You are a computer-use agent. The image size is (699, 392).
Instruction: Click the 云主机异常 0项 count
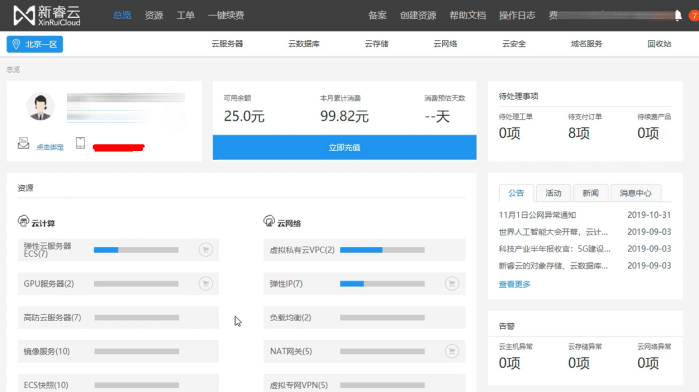coord(510,363)
